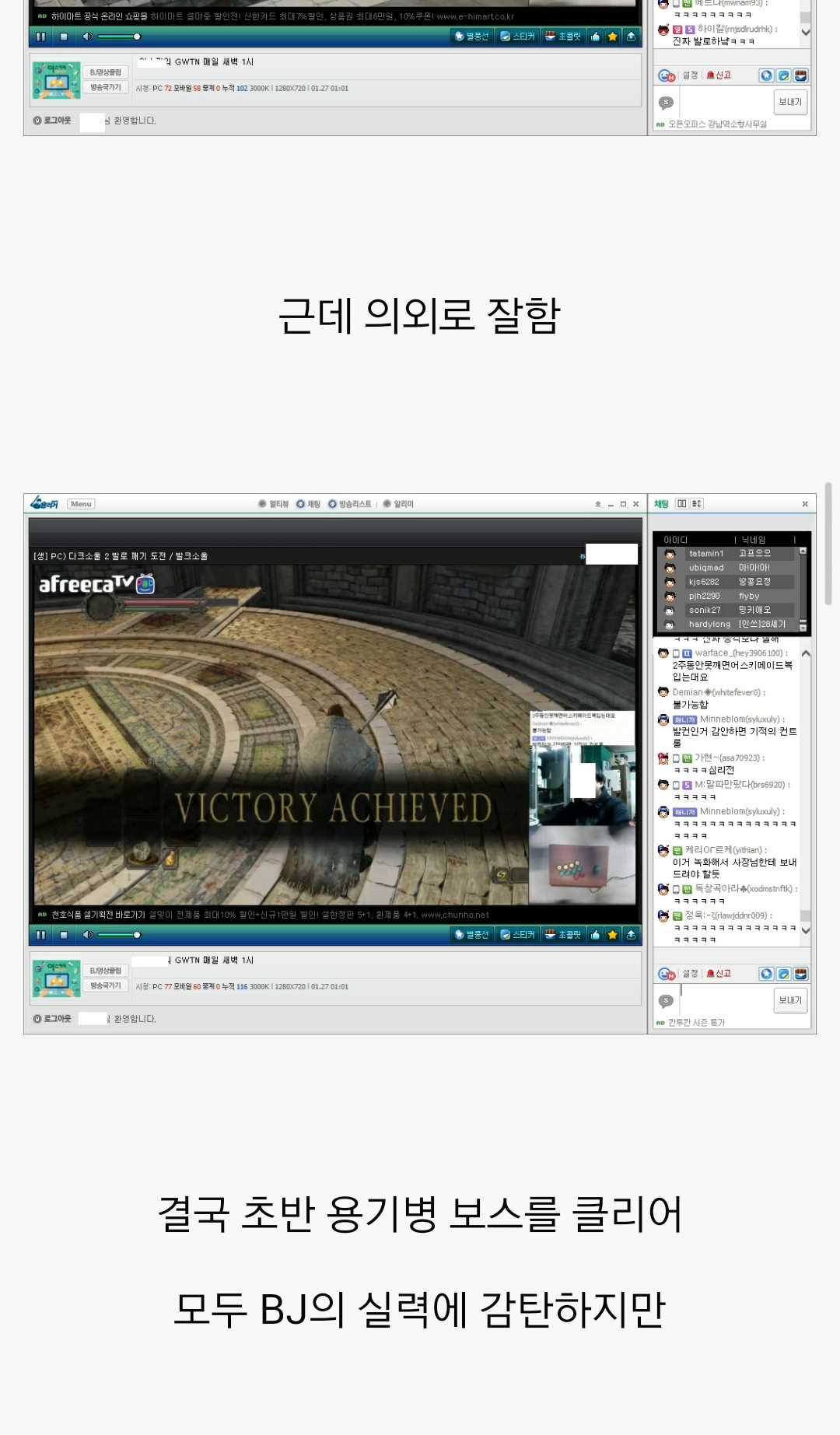The height and width of the screenshot is (1435, 840).
Task: Focus the chat message input in lower window
Action: 726,999
